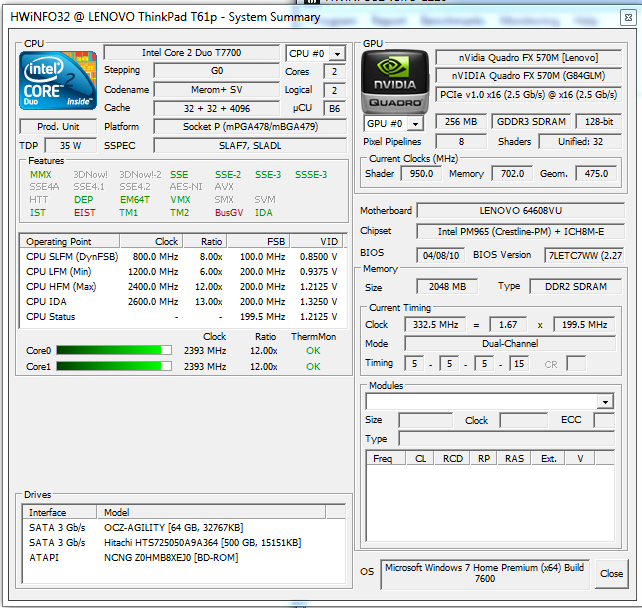The height and width of the screenshot is (608, 642).
Task: Click the OS Windows 7 Home Premium field
Action: coord(485,574)
